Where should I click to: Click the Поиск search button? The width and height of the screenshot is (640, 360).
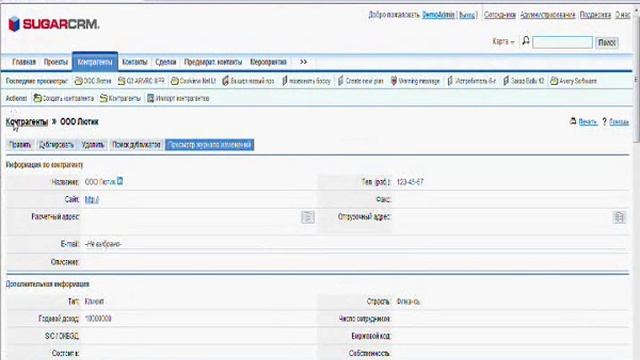tap(607, 42)
